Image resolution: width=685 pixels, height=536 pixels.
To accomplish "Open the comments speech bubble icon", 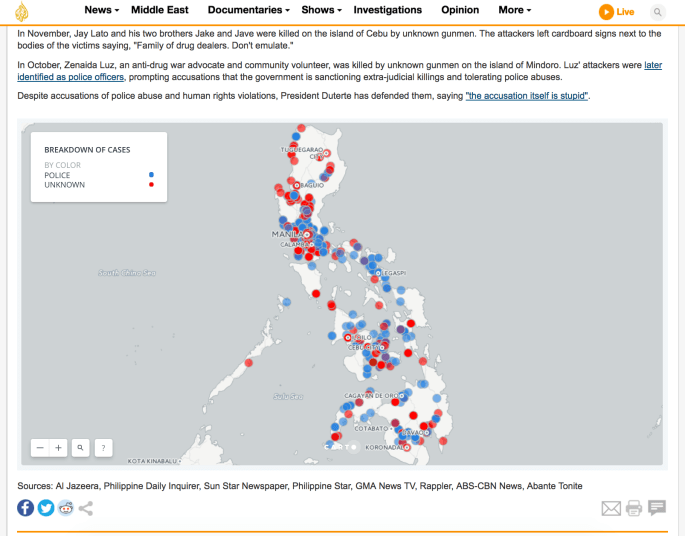I will [657, 508].
